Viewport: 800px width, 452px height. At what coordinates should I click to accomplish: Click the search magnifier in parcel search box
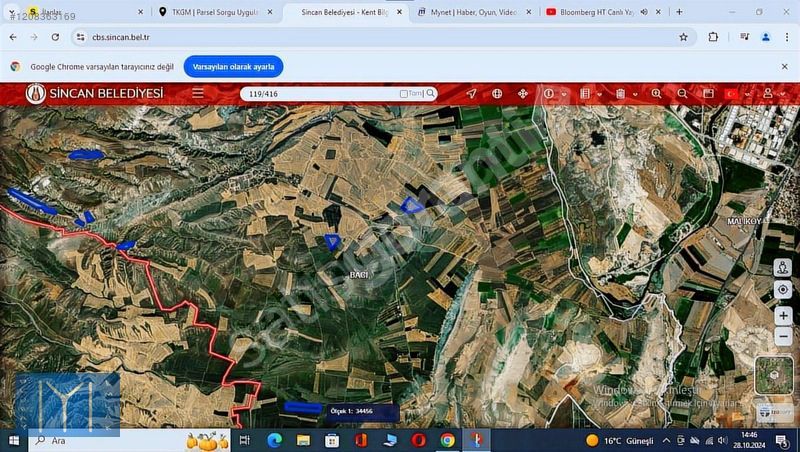[431, 93]
